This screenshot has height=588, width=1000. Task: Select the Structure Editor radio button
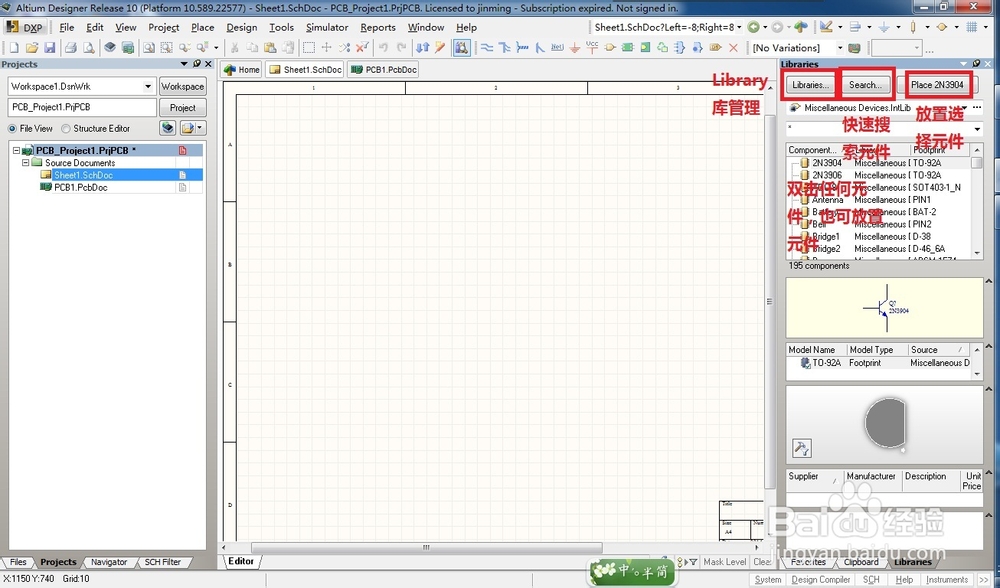[x=66, y=128]
